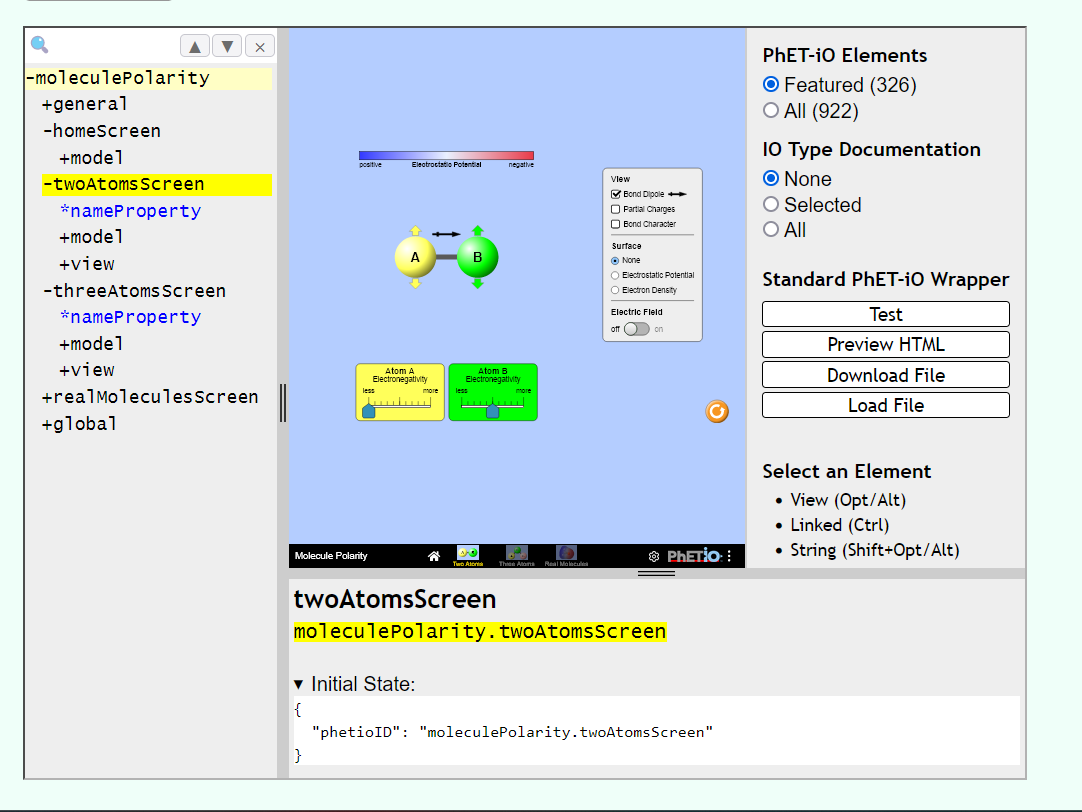Select the Electrostatic Potential surface radio button
Image resolution: width=1082 pixels, height=812 pixels.
coord(614,275)
